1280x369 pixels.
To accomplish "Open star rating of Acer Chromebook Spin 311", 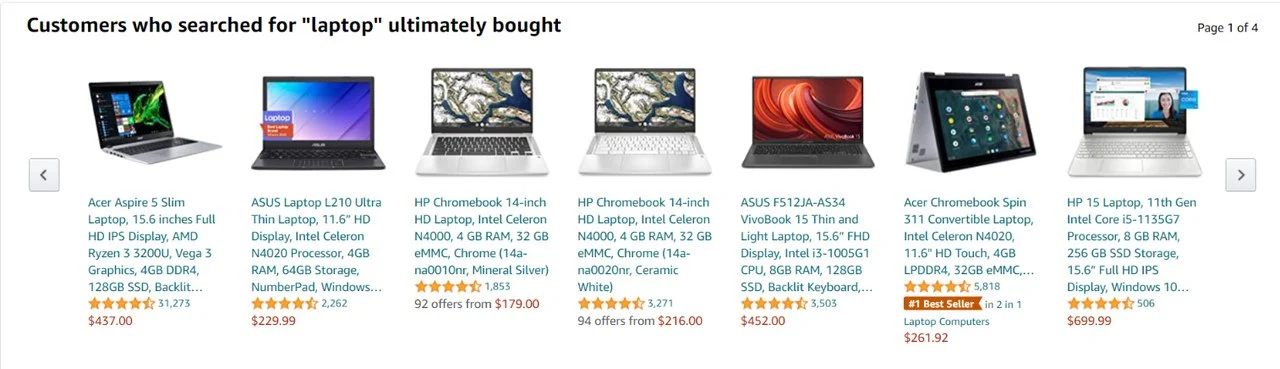I will point(937,286).
